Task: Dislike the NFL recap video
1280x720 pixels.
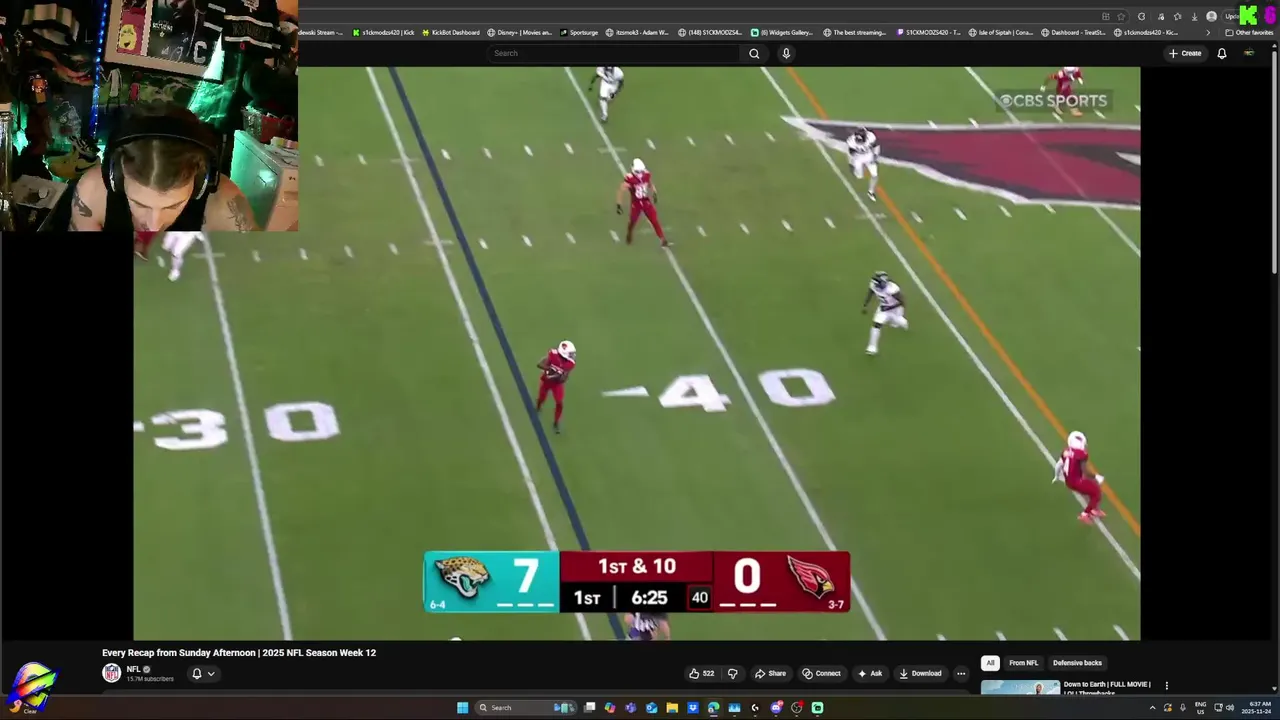Action: [732, 673]
